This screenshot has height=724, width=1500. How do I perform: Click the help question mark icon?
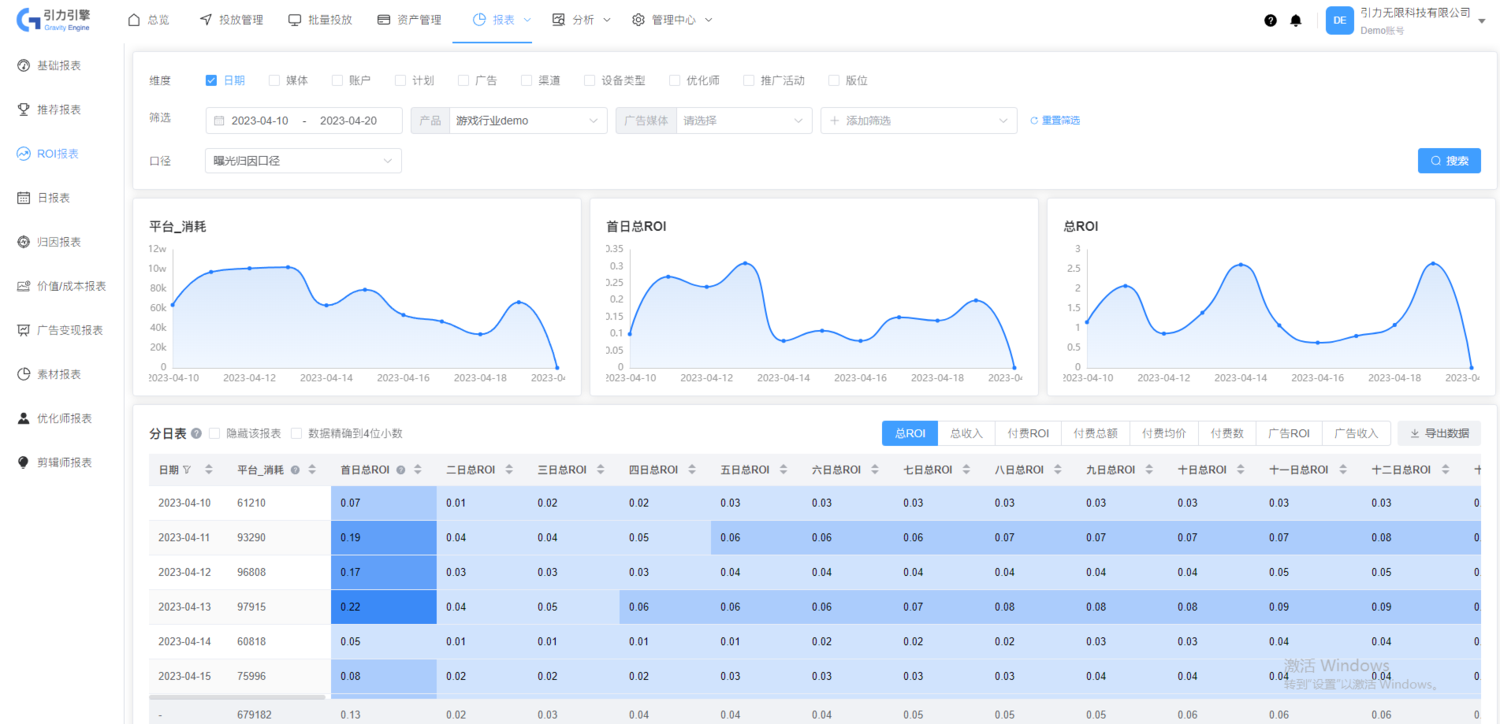coord(1270,20)
